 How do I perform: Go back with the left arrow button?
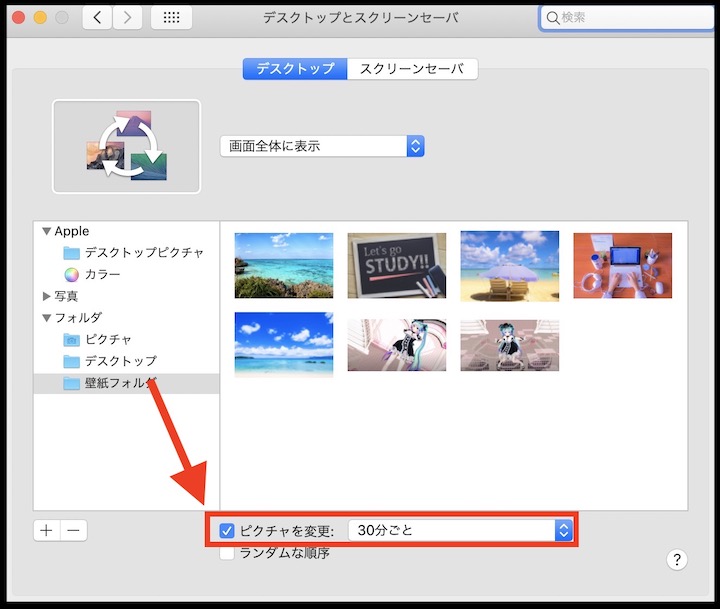tap(97, 18)
